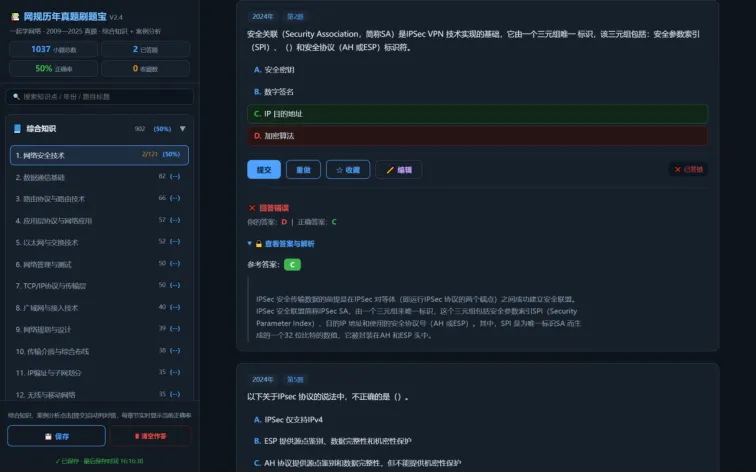Click the red X answered-wrong status badge
The image size is (756, 473).
point(688,169)
